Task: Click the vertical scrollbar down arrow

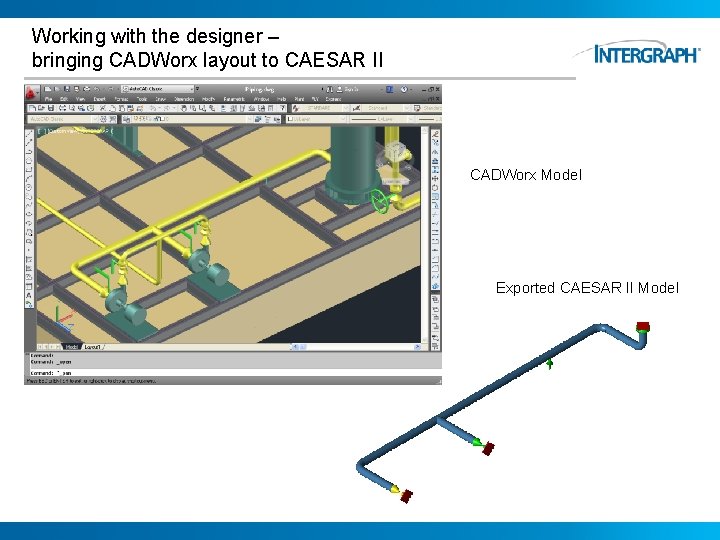Action: point(425,340)
